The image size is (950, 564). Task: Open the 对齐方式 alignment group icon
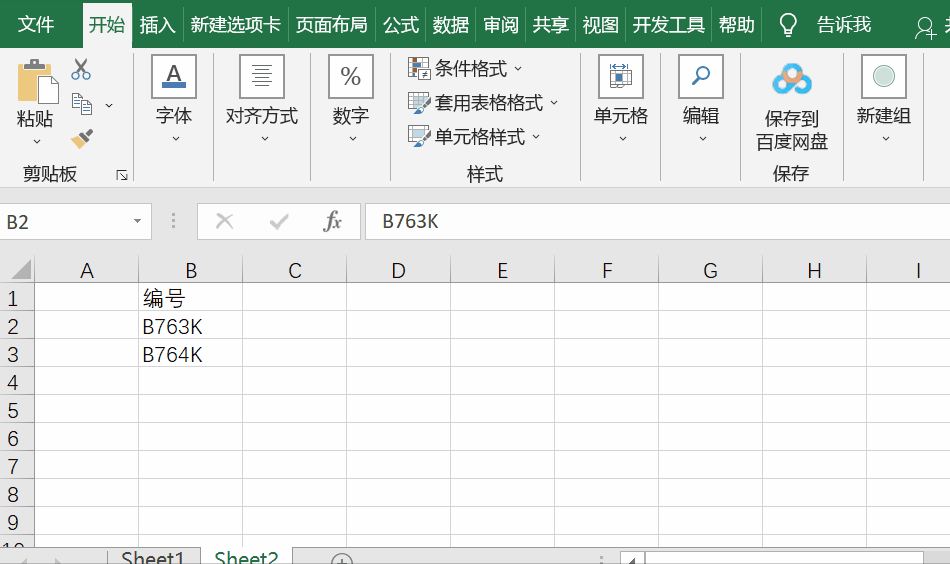(262, 76)
